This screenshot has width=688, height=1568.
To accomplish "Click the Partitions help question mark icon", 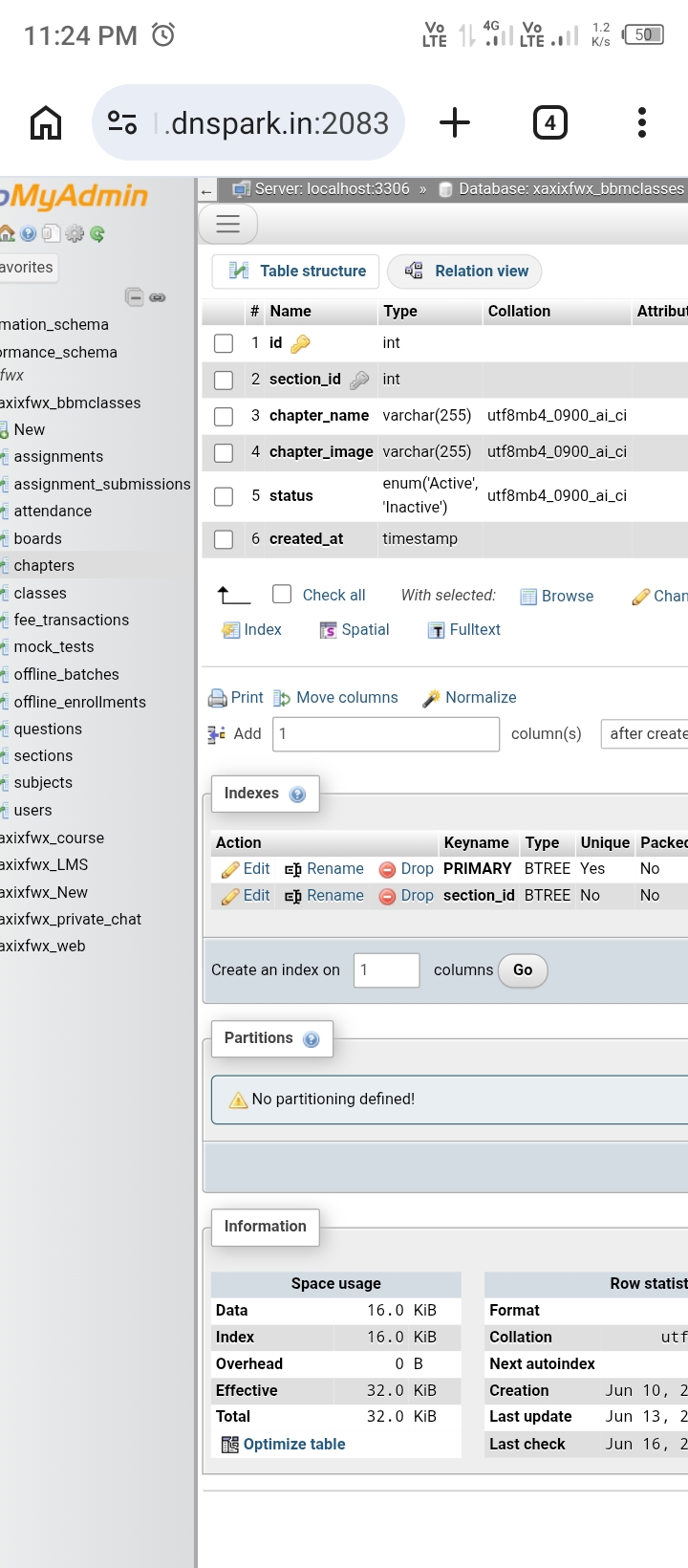I will pyautogui.click(x=311, y=1039).
